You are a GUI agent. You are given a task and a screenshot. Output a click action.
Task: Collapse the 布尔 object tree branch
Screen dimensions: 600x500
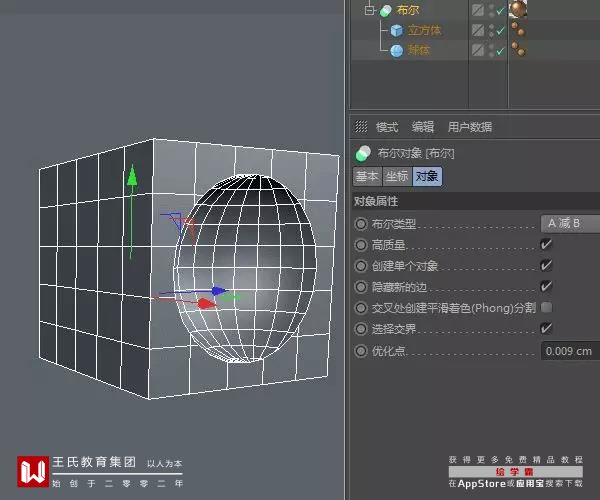369,10
